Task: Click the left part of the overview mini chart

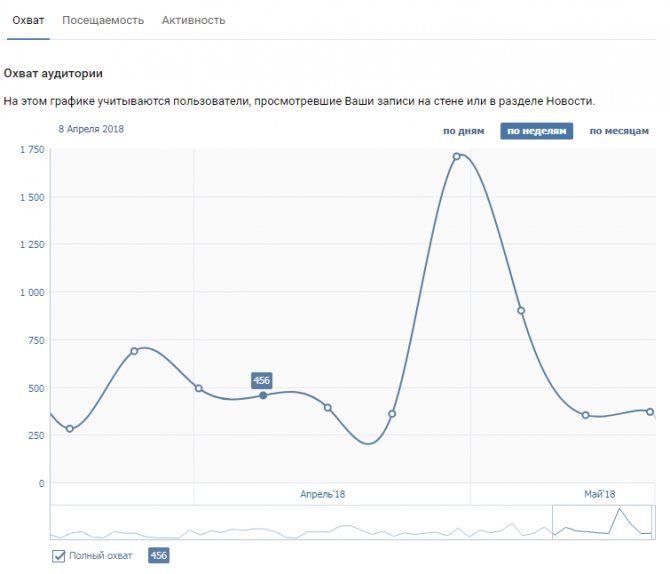Action: tap(171, 522)
